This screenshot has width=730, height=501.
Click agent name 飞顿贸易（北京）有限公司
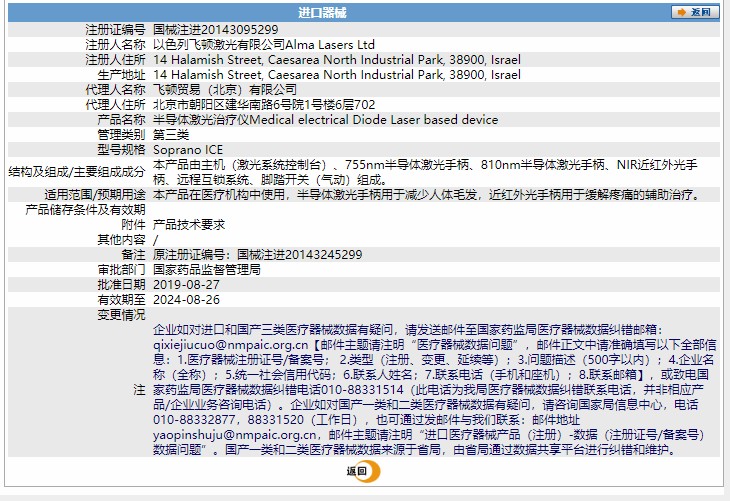tap(225, 89)
